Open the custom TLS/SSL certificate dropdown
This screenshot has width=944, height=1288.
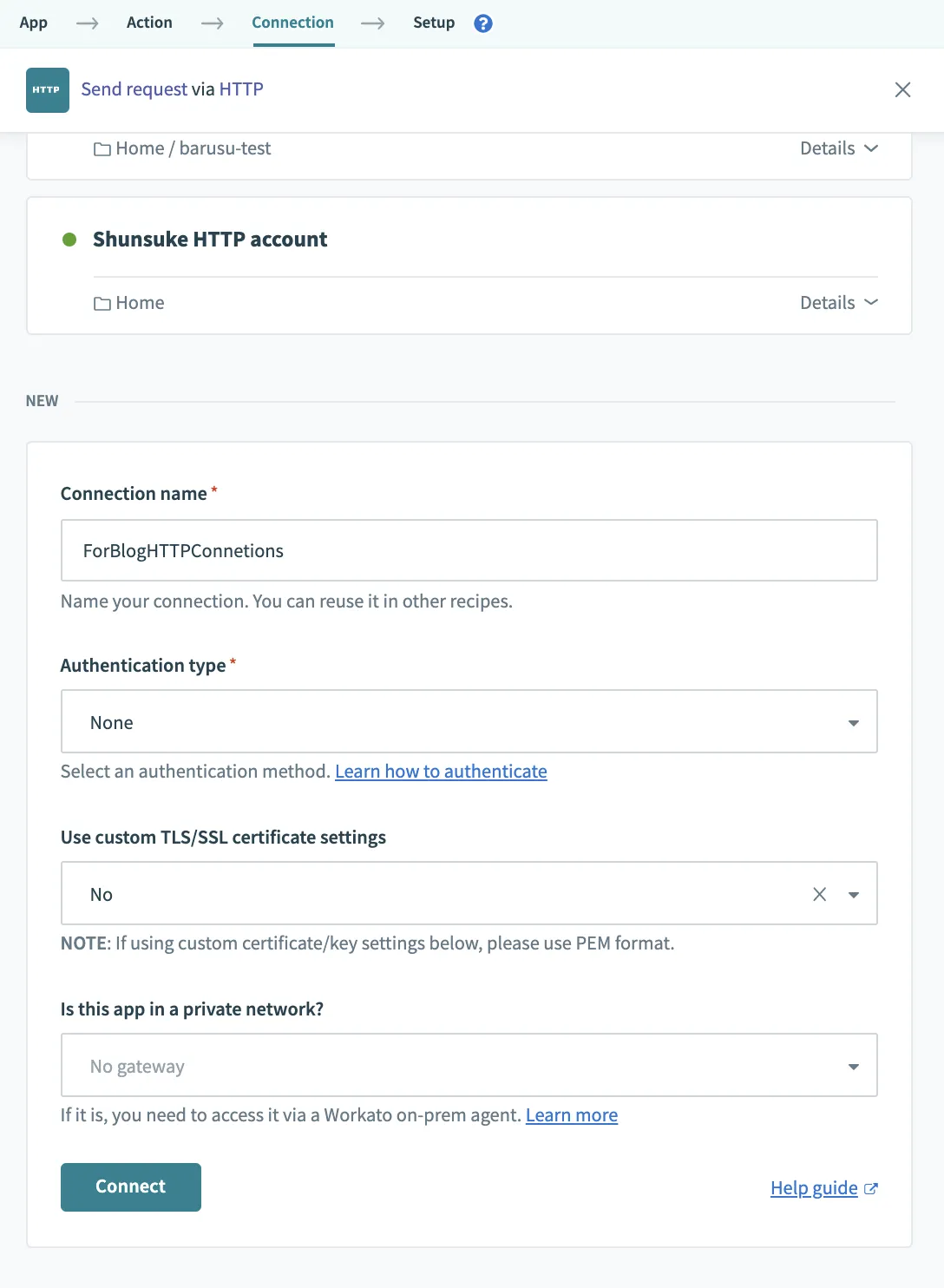(x=854, y=894)
